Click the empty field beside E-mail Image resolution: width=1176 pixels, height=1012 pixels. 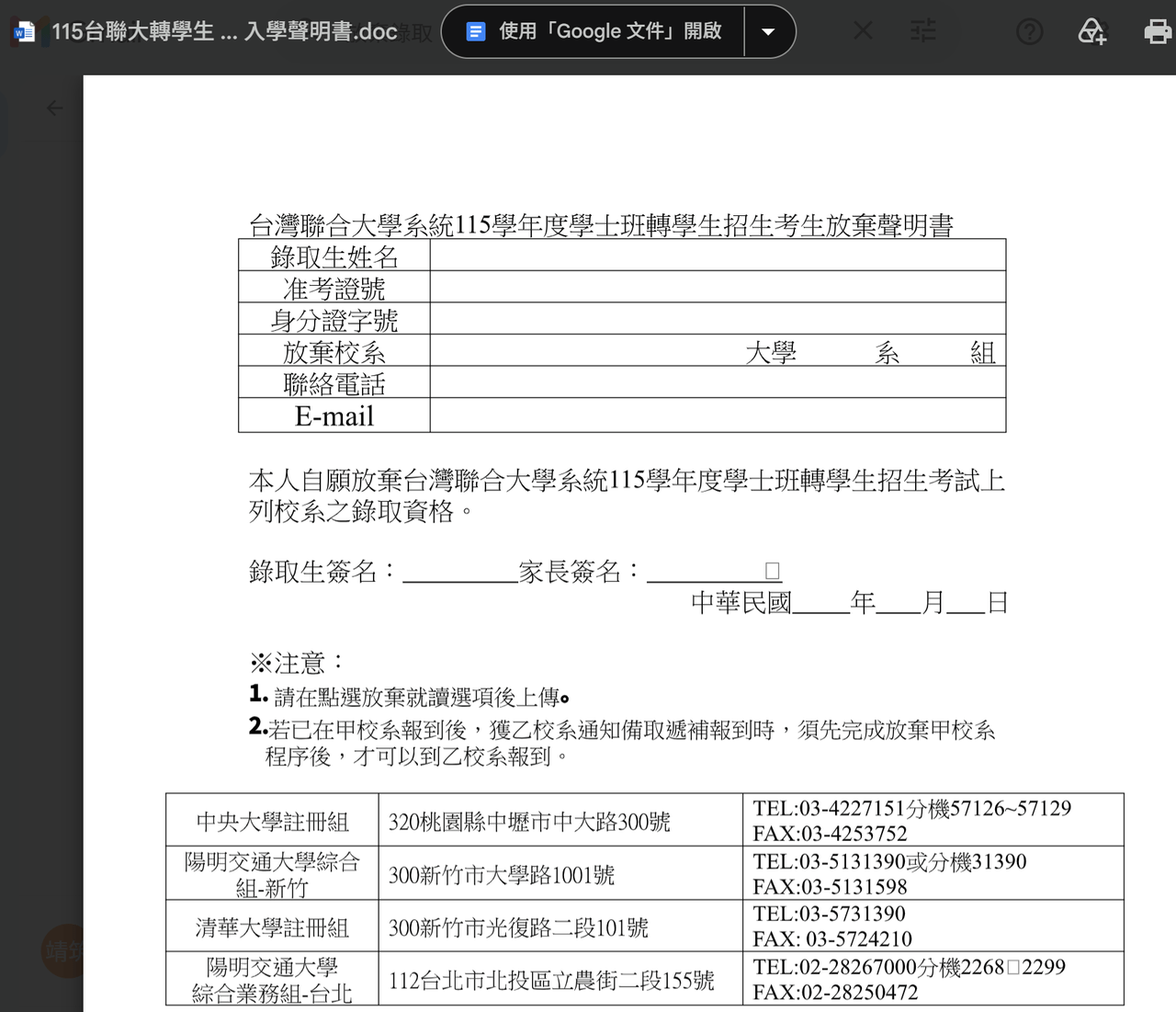pyautogui.click(x=718, y=415)
